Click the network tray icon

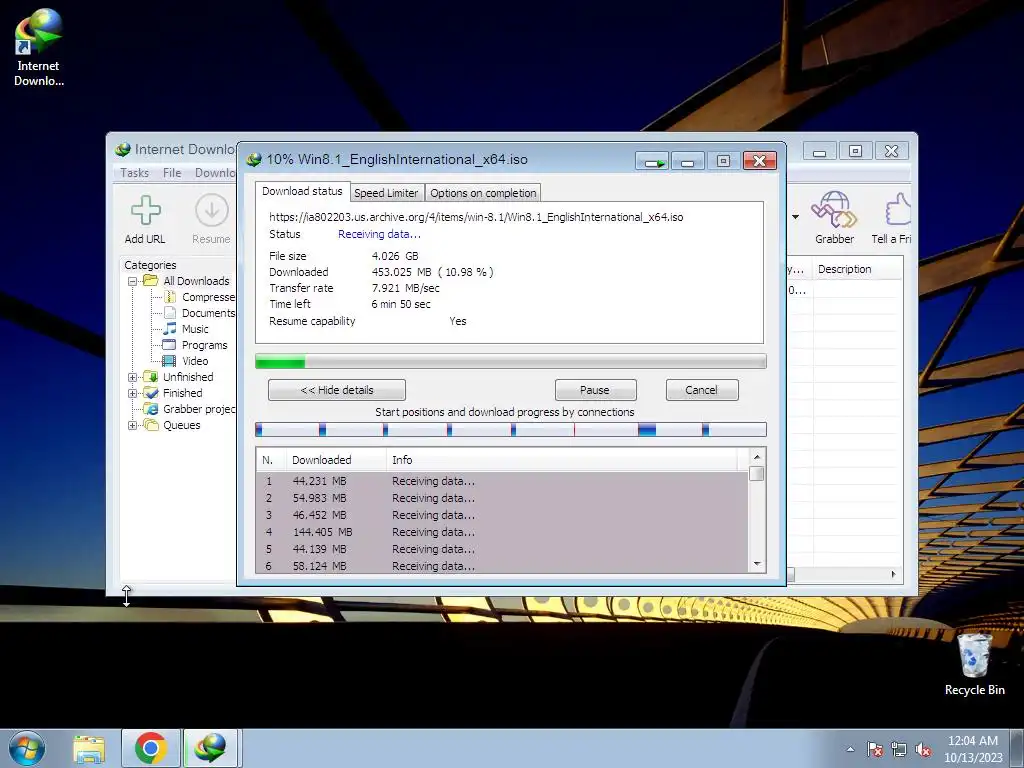click(899, 749)
